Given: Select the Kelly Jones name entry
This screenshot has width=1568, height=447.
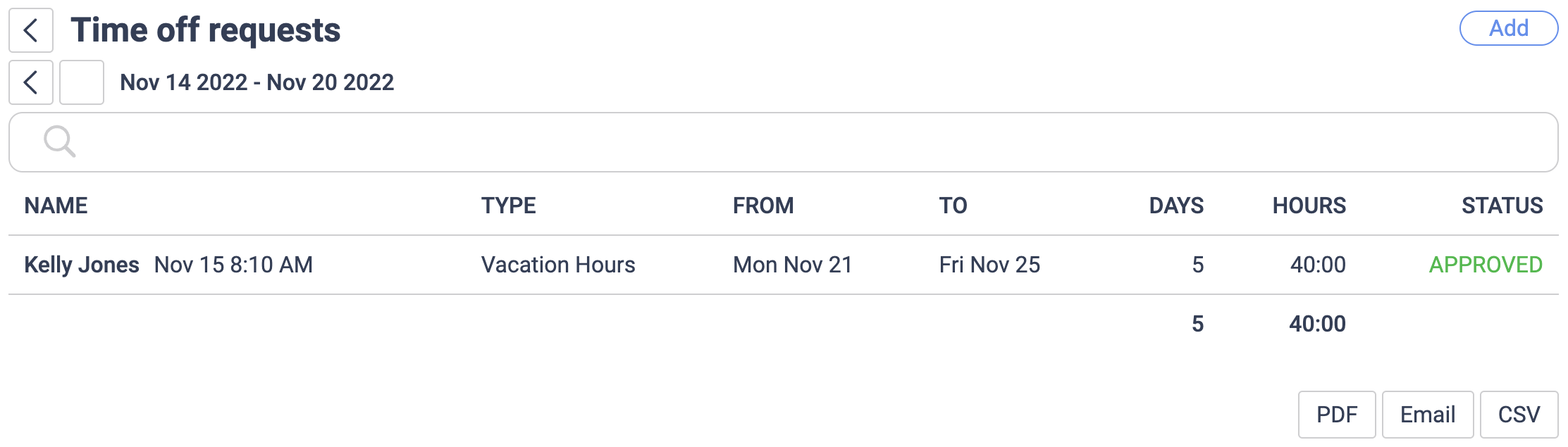Looking at the screenshot, I should click(x=82, y=265).
